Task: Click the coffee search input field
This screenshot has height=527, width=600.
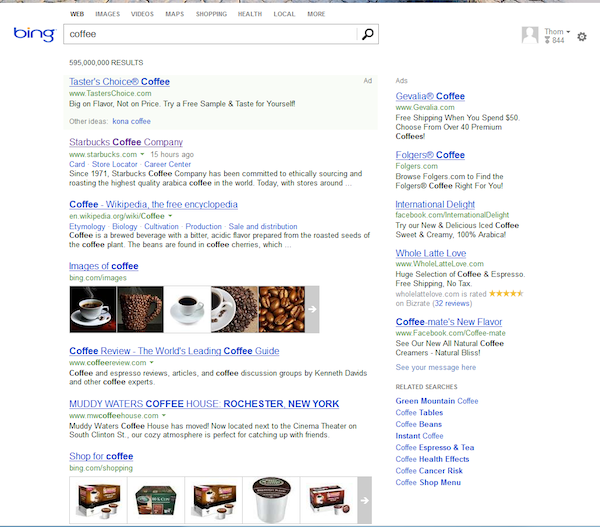Action: click(208, 35)
